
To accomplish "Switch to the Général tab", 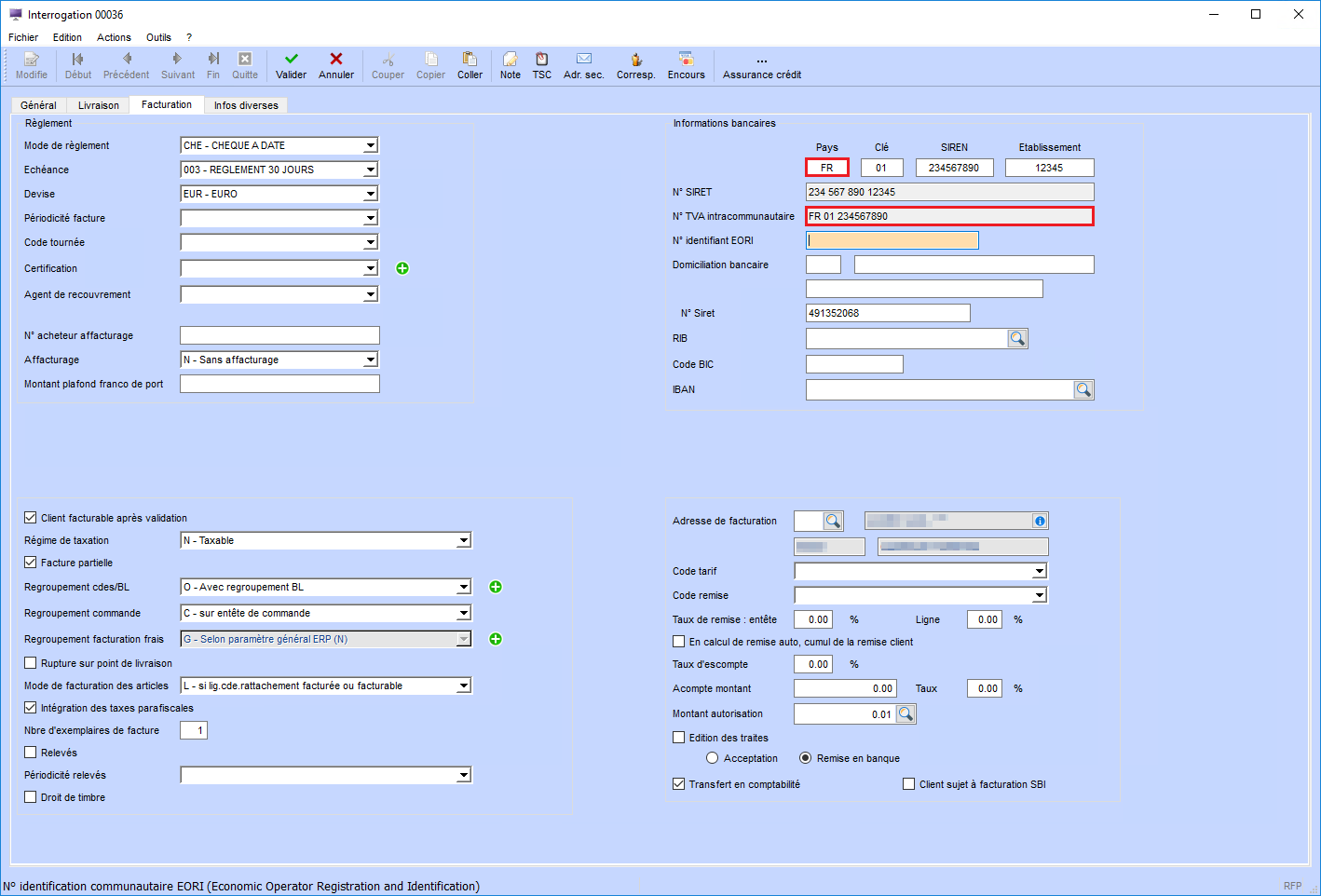I will (38, 105).
